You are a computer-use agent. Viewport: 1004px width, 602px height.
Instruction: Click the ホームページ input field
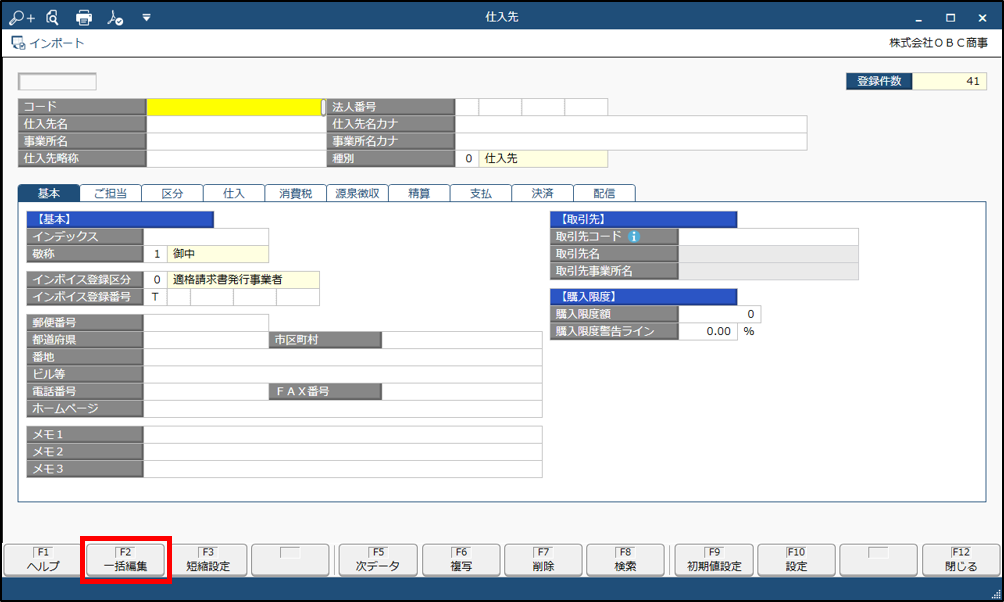click(x=343, y=409)
